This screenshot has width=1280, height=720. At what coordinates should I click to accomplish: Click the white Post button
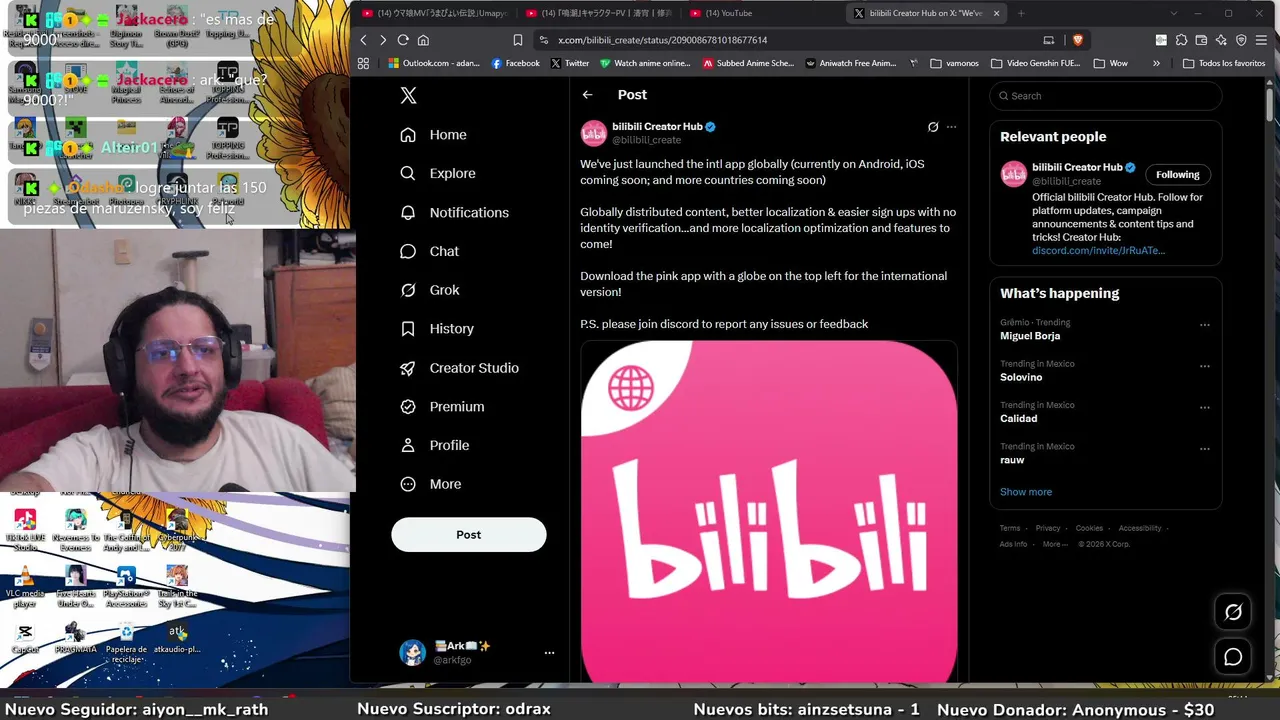click(469, 535)
